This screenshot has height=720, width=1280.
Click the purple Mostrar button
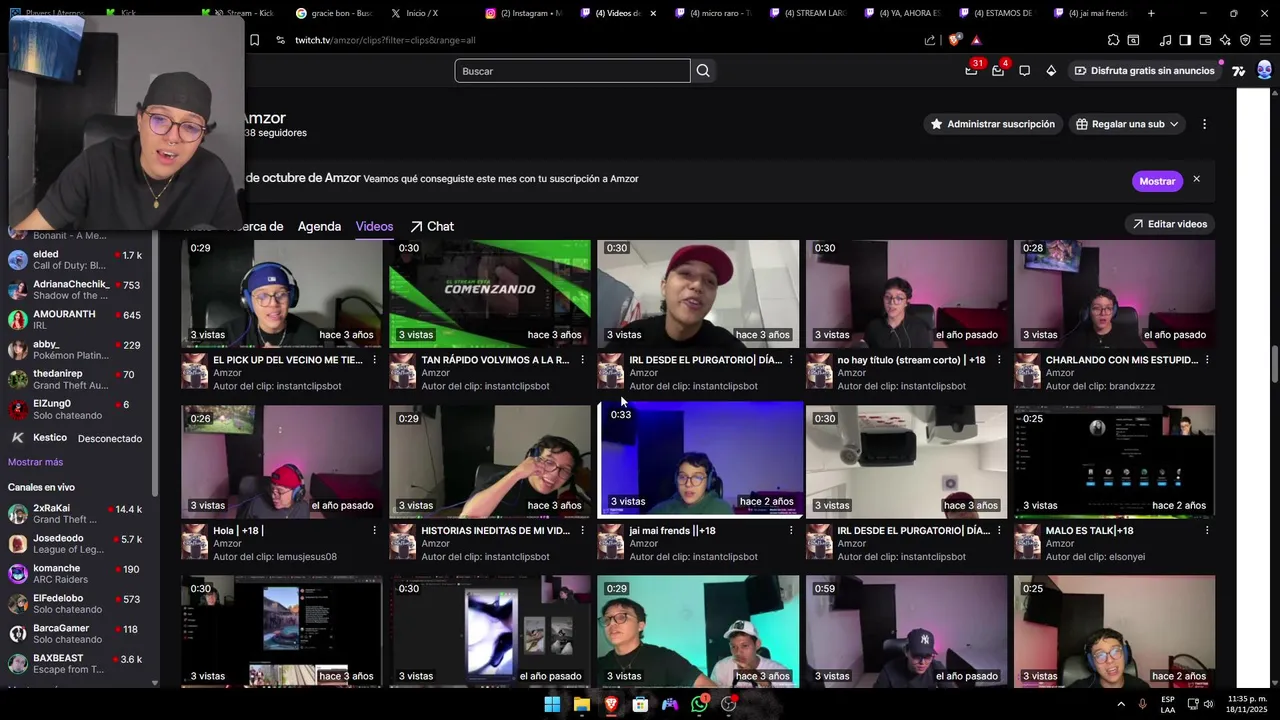[x=1157, y=181]
